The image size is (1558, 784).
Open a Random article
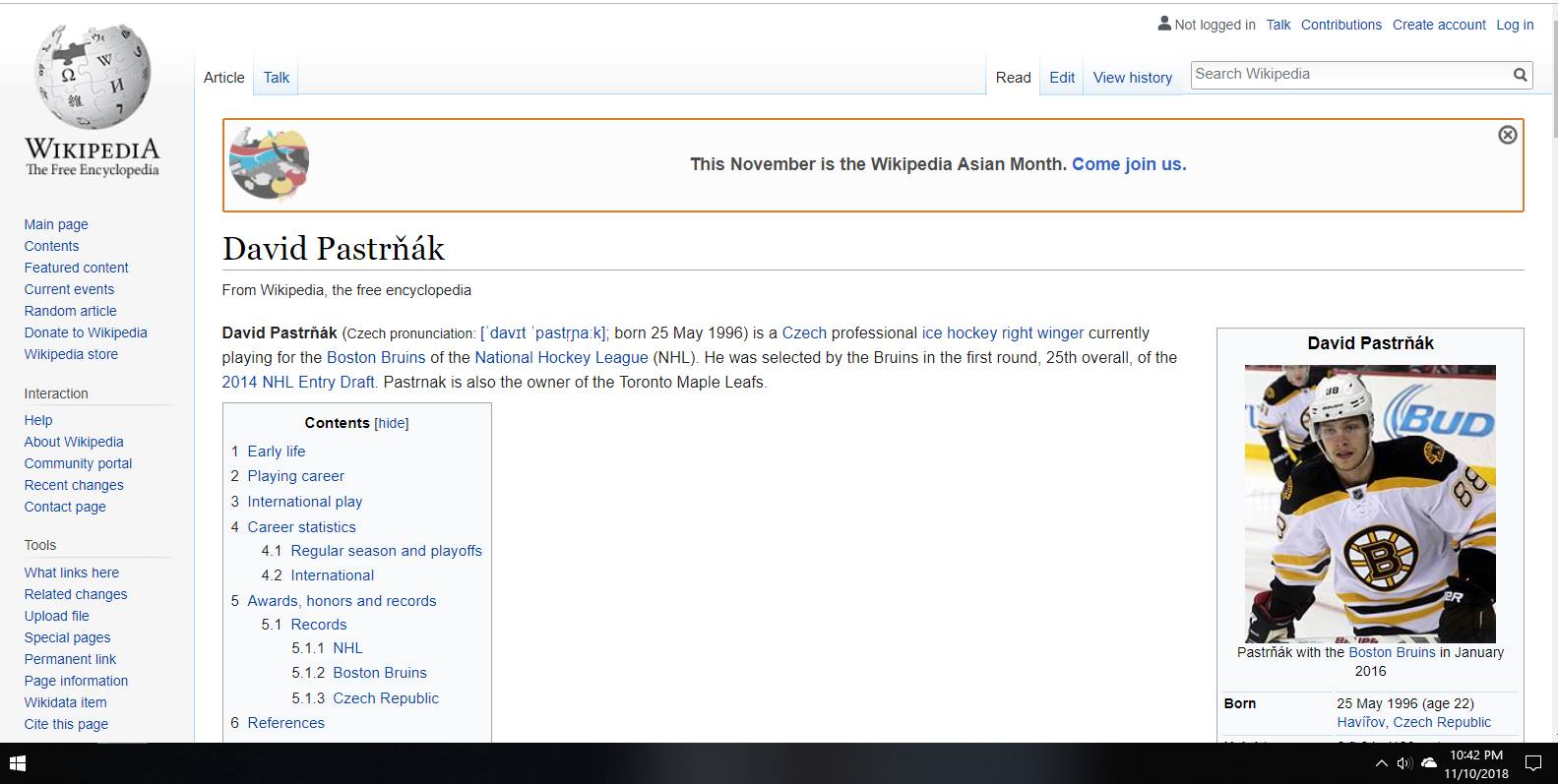(70, 311)
